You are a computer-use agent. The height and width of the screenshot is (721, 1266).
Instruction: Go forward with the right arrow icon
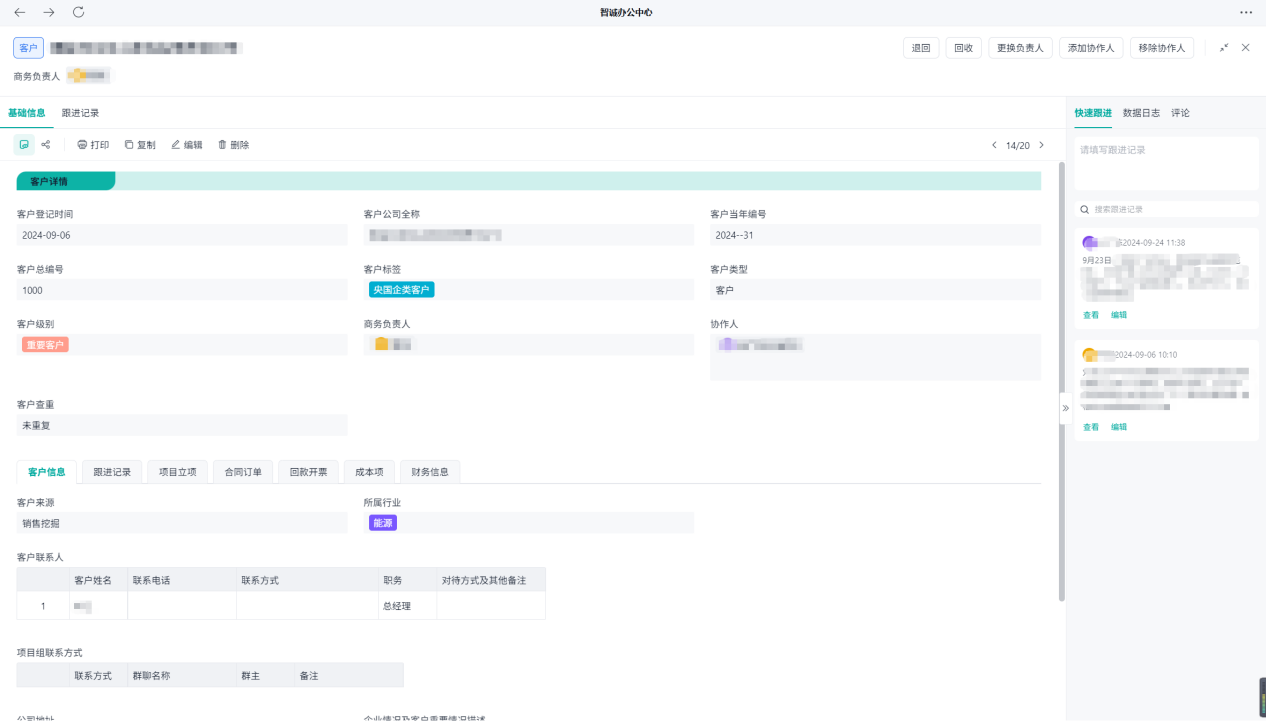(49, 13)
